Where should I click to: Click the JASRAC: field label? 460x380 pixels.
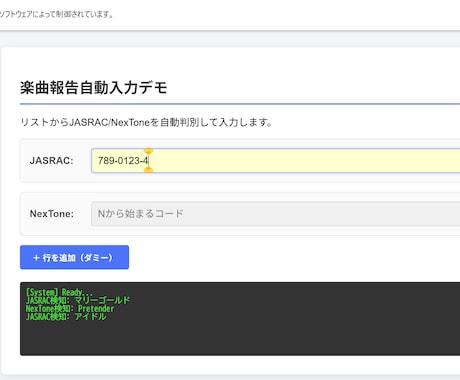pyautogui.click(x=52, y=161)
